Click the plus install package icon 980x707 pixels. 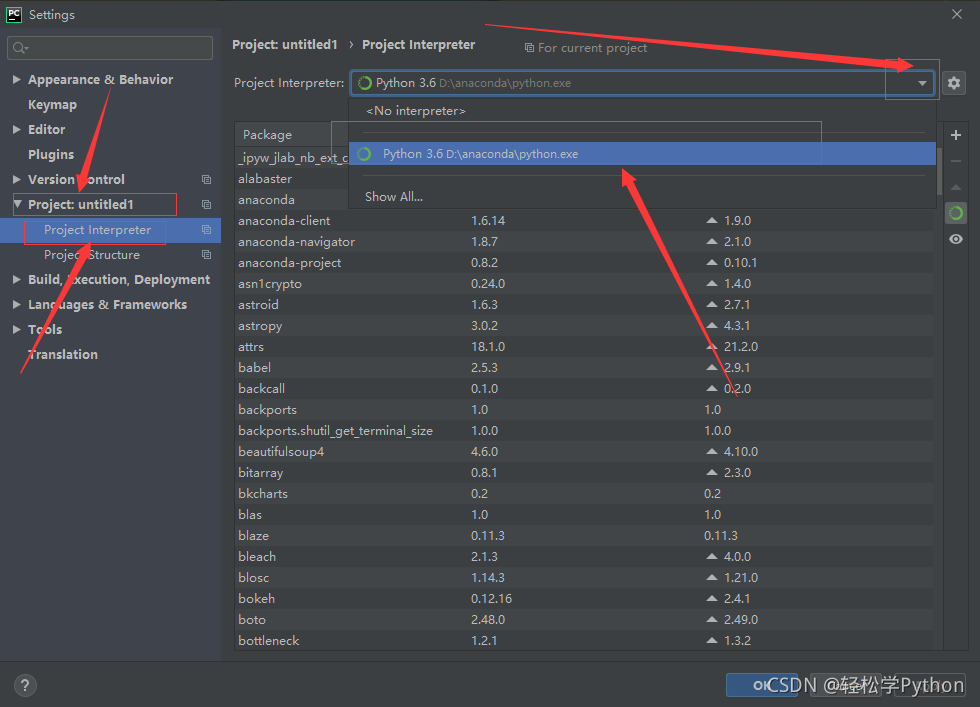click(x=956, y=135)
